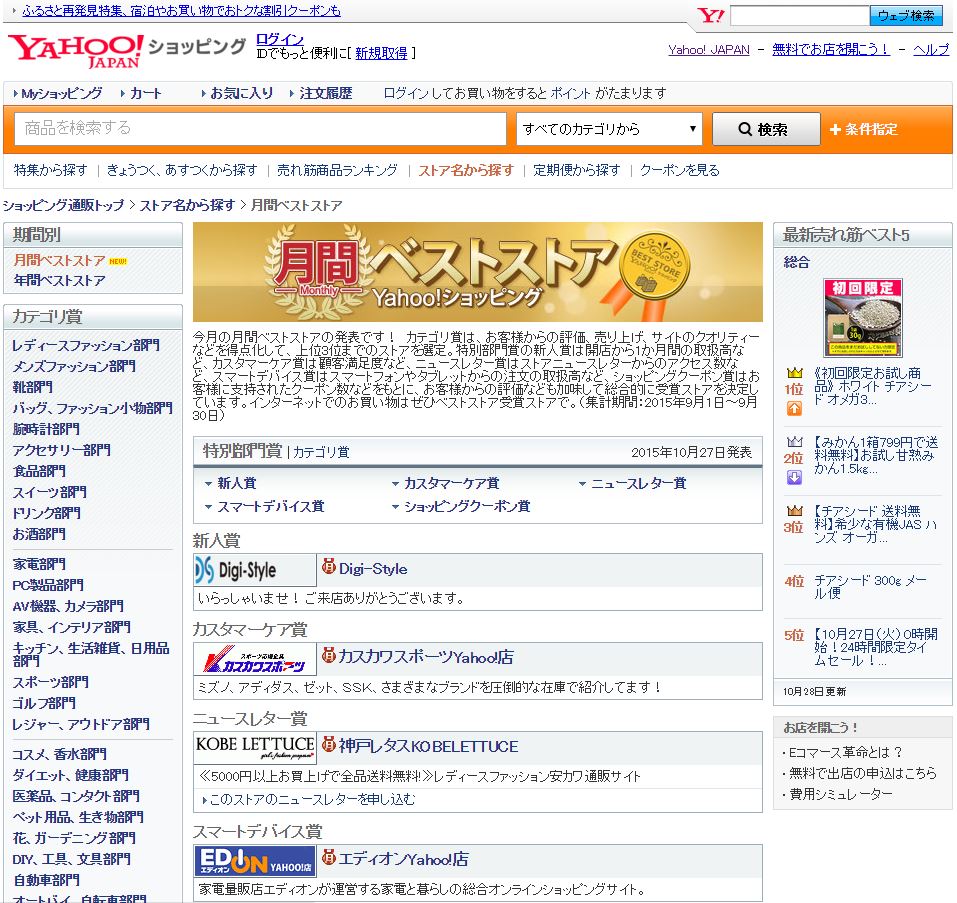Open レディースファッション部門 category

tap(86, 346)
